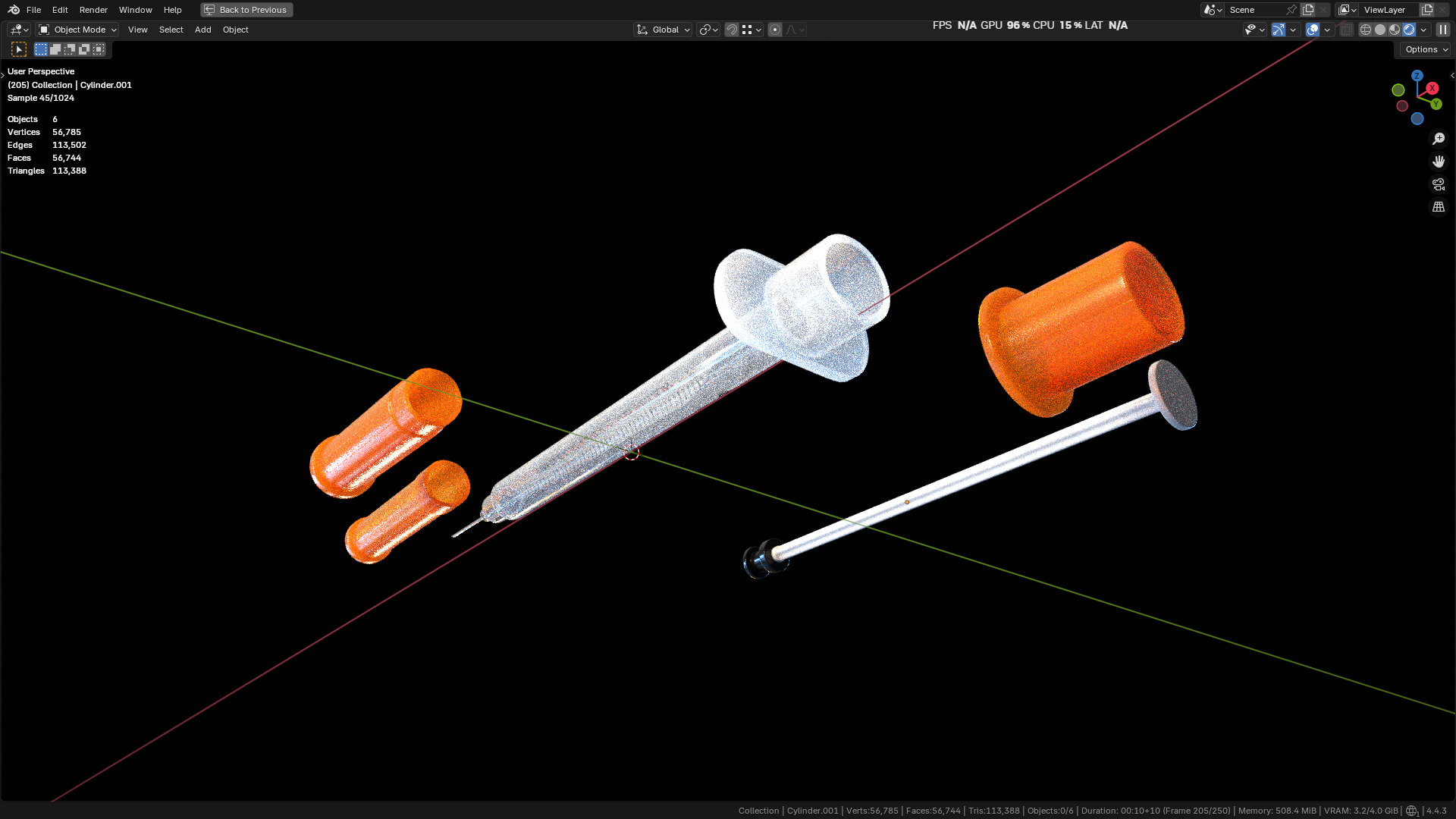
Task: Open the viewport Select menu
Action: click(171, 30)
